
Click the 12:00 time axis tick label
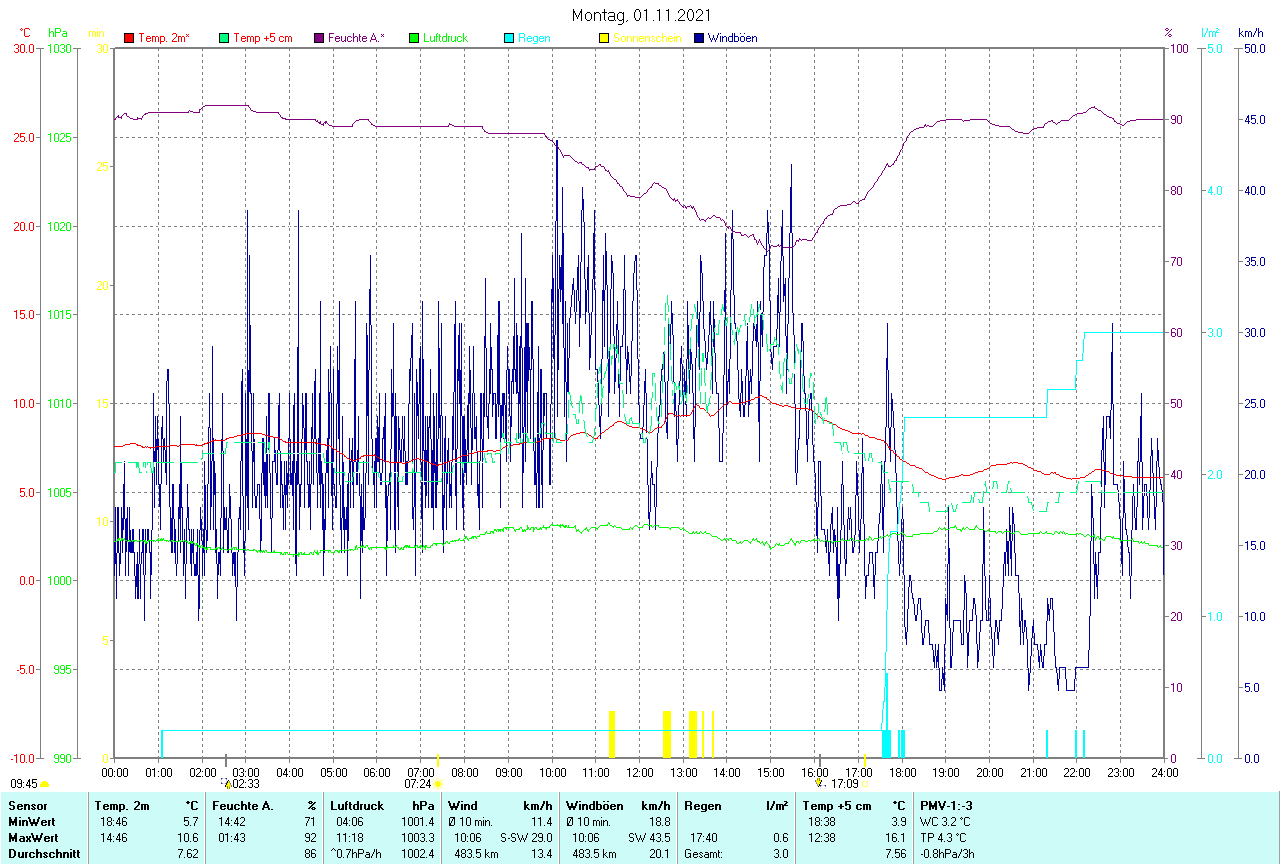tap(640, 772)
